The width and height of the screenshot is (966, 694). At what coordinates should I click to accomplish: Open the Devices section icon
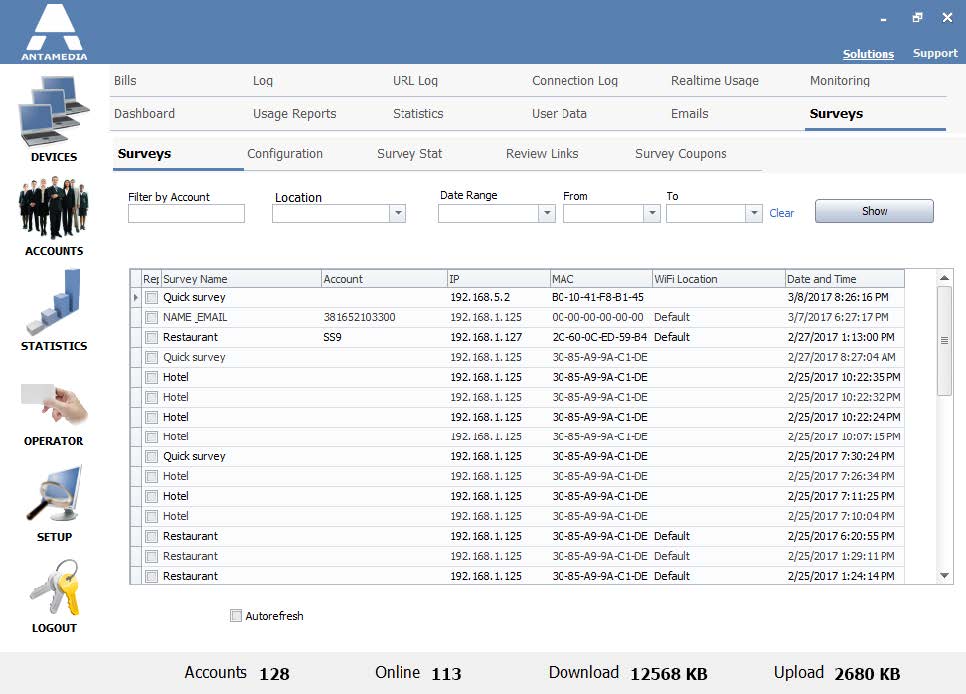click(54, 112)
